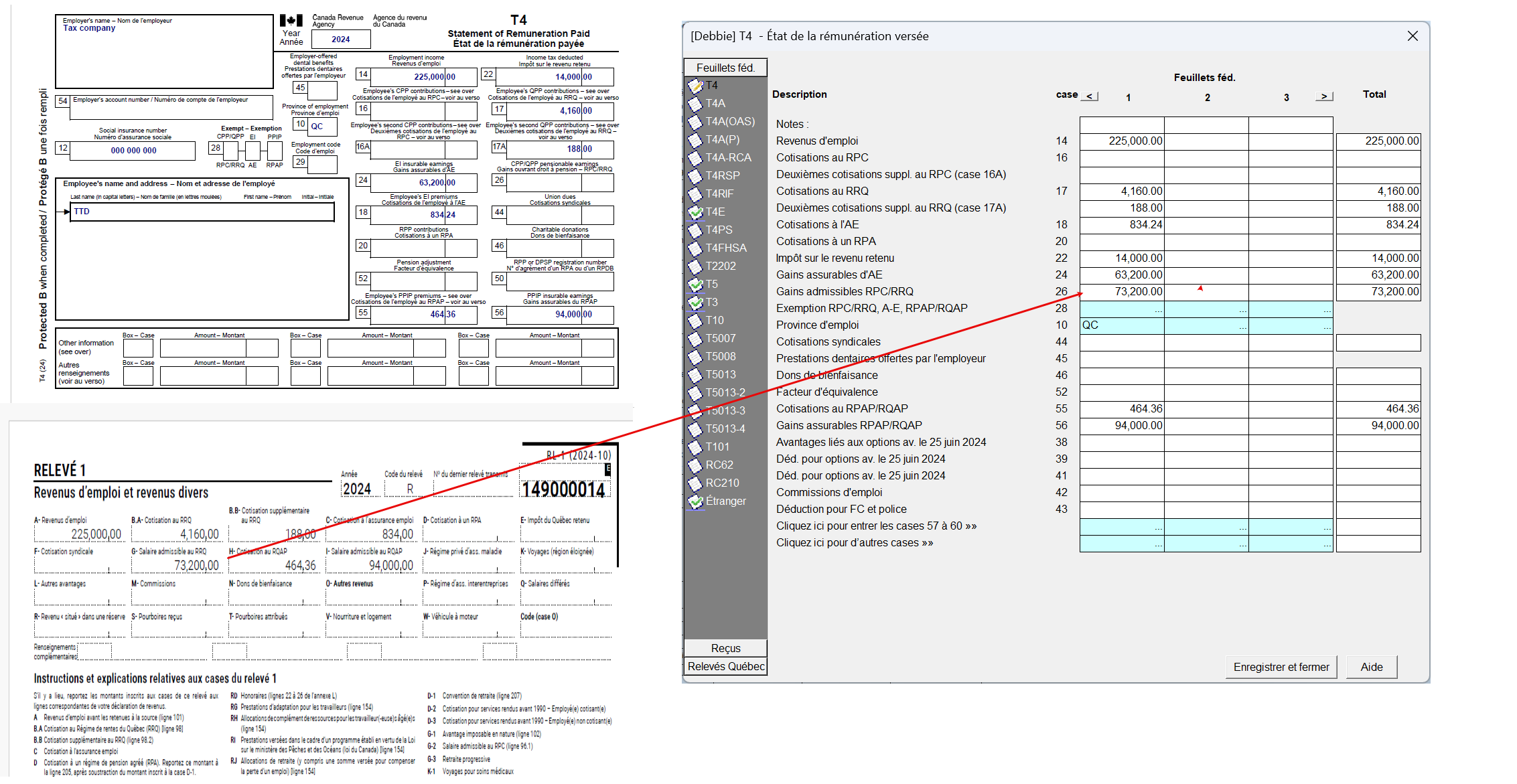Click Relevé 1 number 149000014
1517x784 pixels.
pos(563,490)
